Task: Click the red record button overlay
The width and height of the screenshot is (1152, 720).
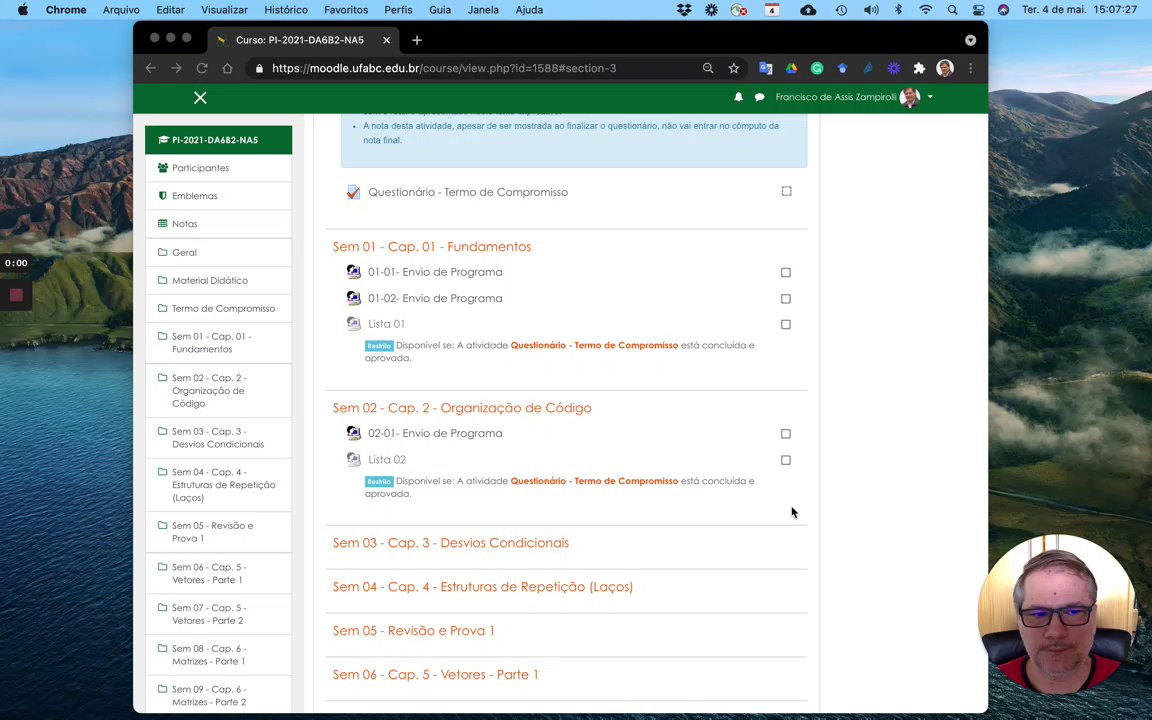Action: (16, 294)
